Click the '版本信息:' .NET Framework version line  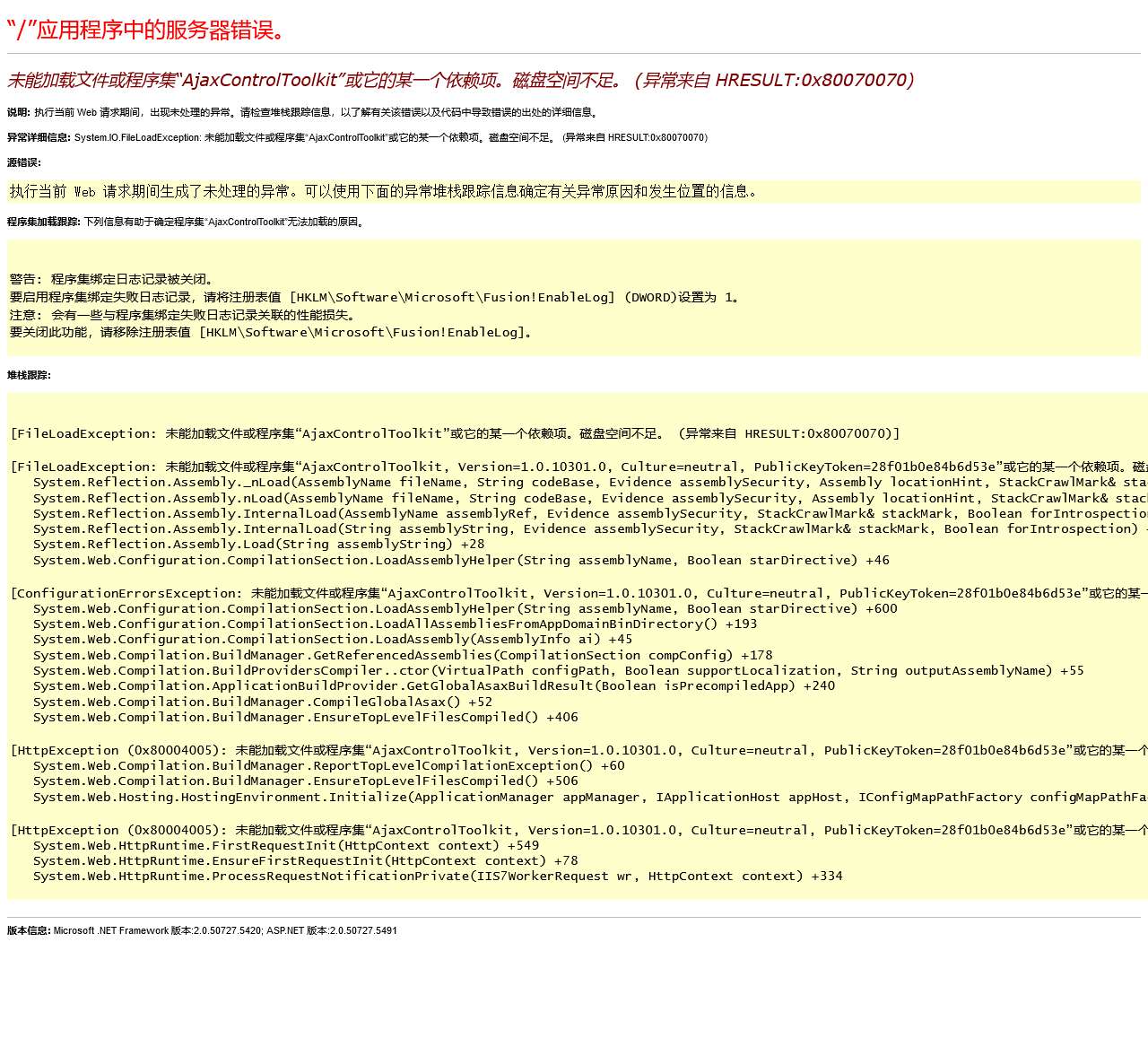click(x=202, y=930)
